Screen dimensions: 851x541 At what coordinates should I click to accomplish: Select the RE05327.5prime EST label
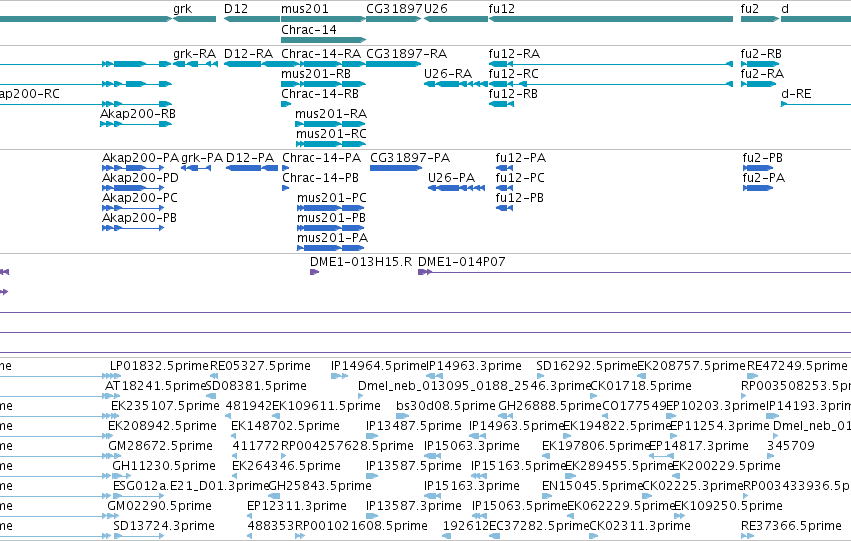click(260, 366)
